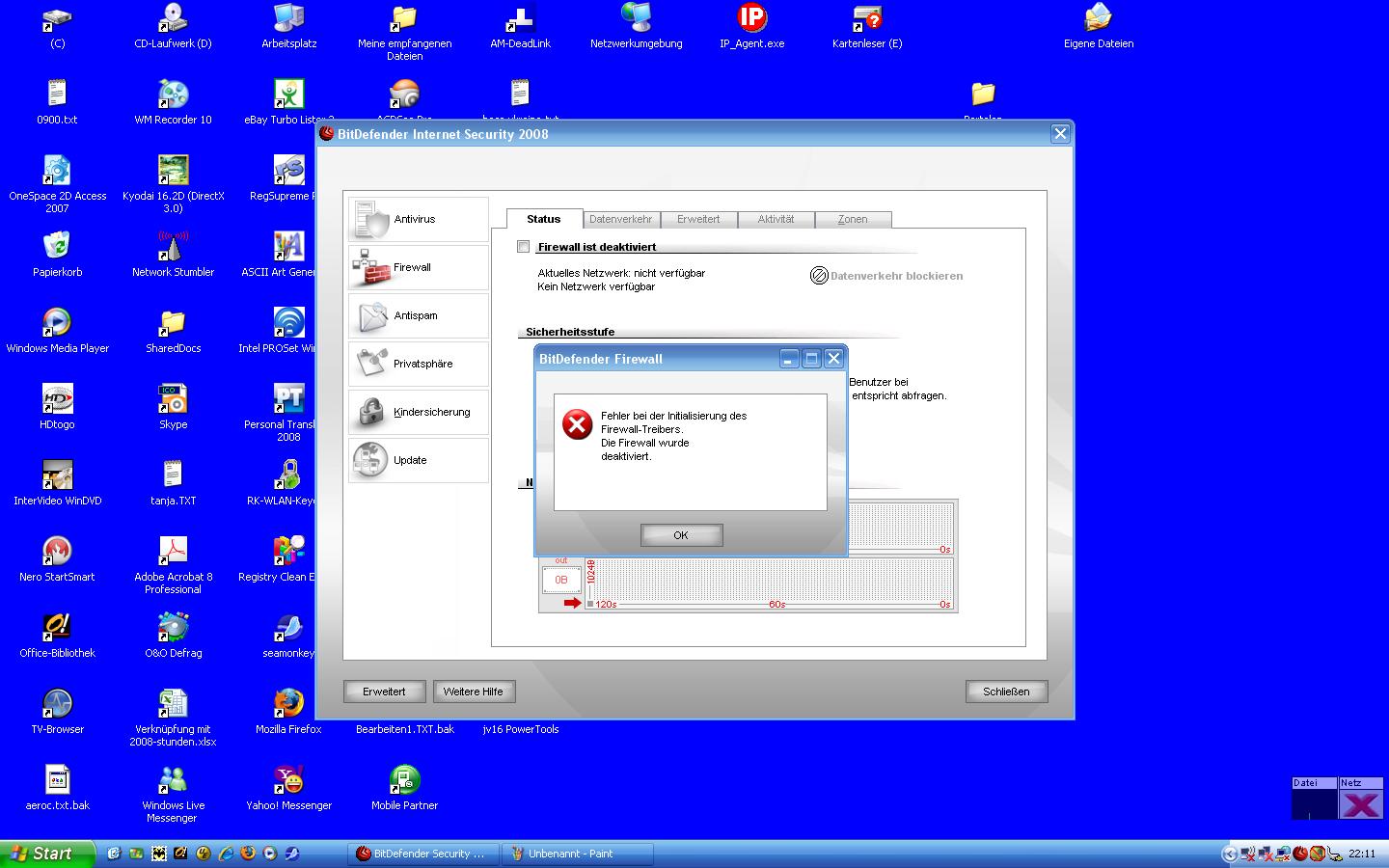Open the Erweitert tab in firewall settings
The width and height of the screenshot is (1389, 868).
point(698,219)
